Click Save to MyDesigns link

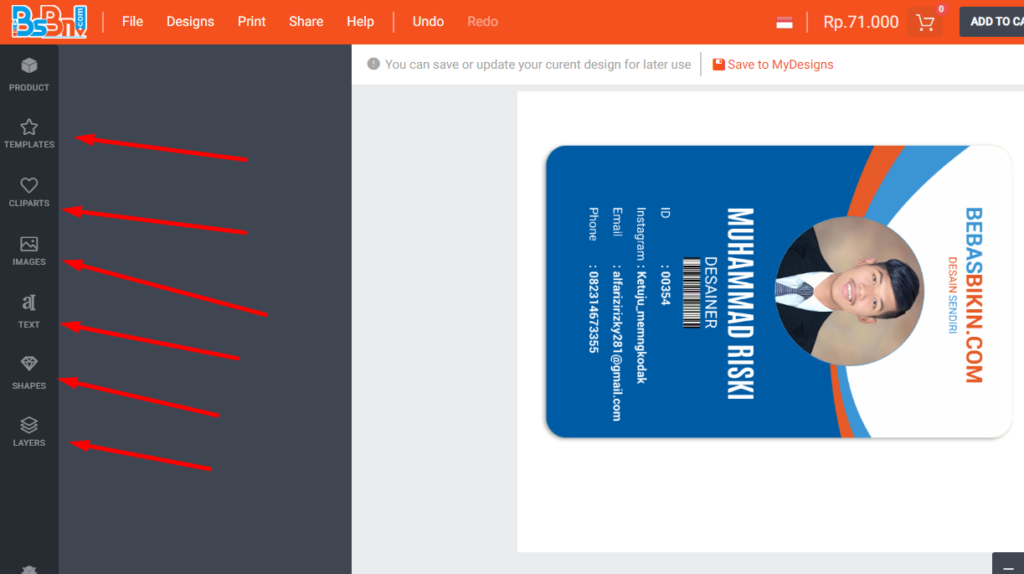pos(773,65)
